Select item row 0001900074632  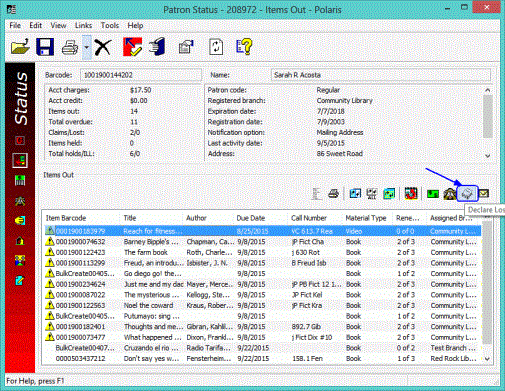[x=263, y=242]
